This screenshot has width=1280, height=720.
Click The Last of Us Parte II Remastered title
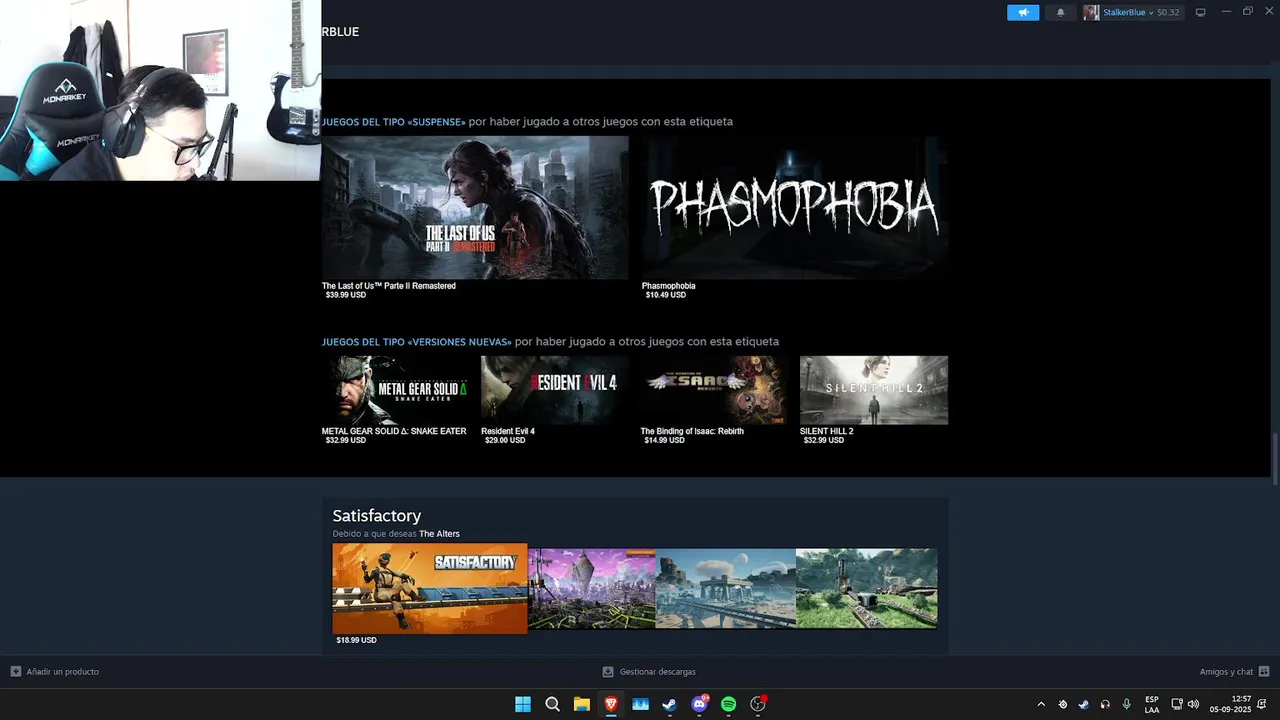389,286
